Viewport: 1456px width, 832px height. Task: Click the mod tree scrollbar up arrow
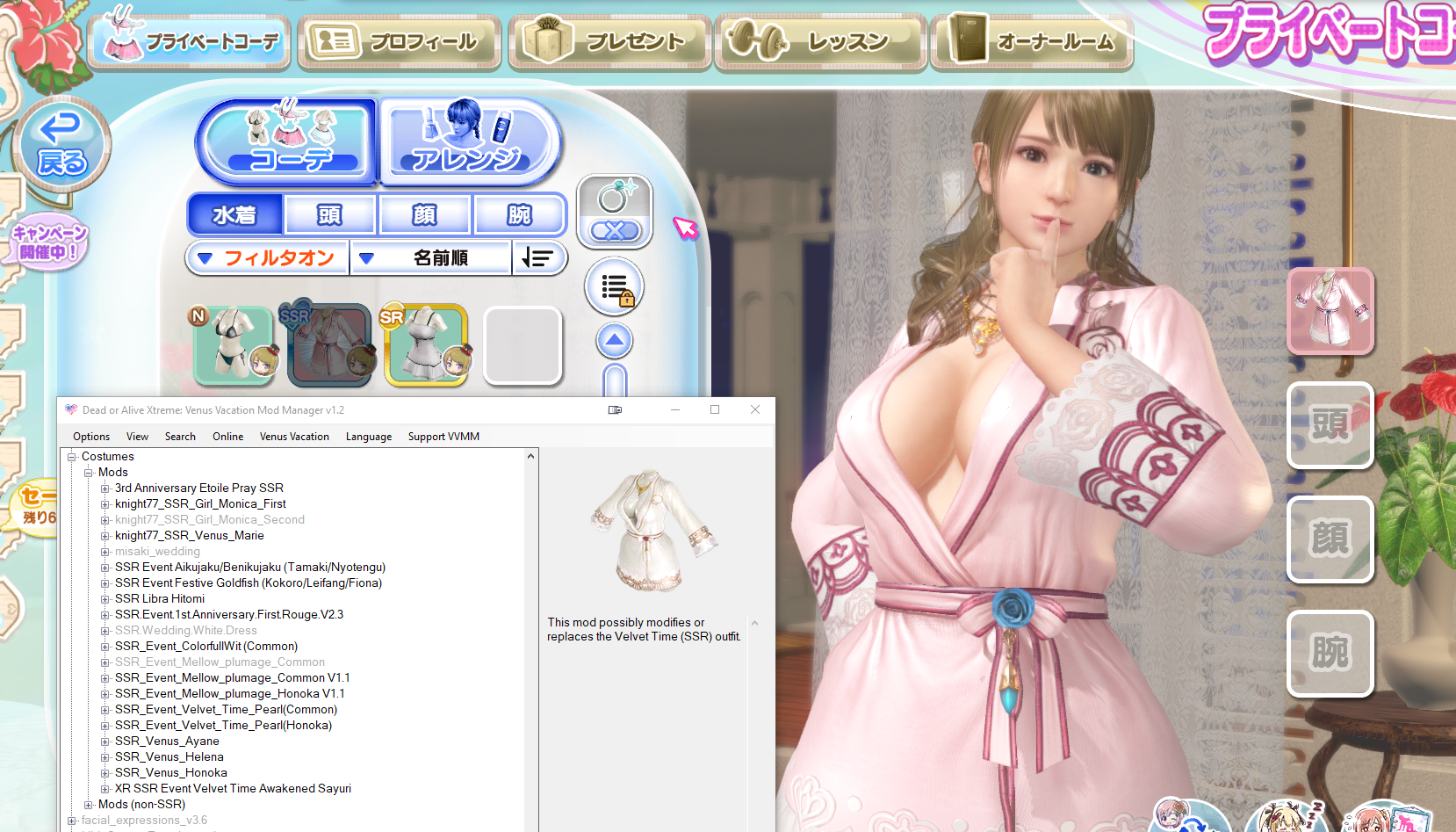point(530,457)
